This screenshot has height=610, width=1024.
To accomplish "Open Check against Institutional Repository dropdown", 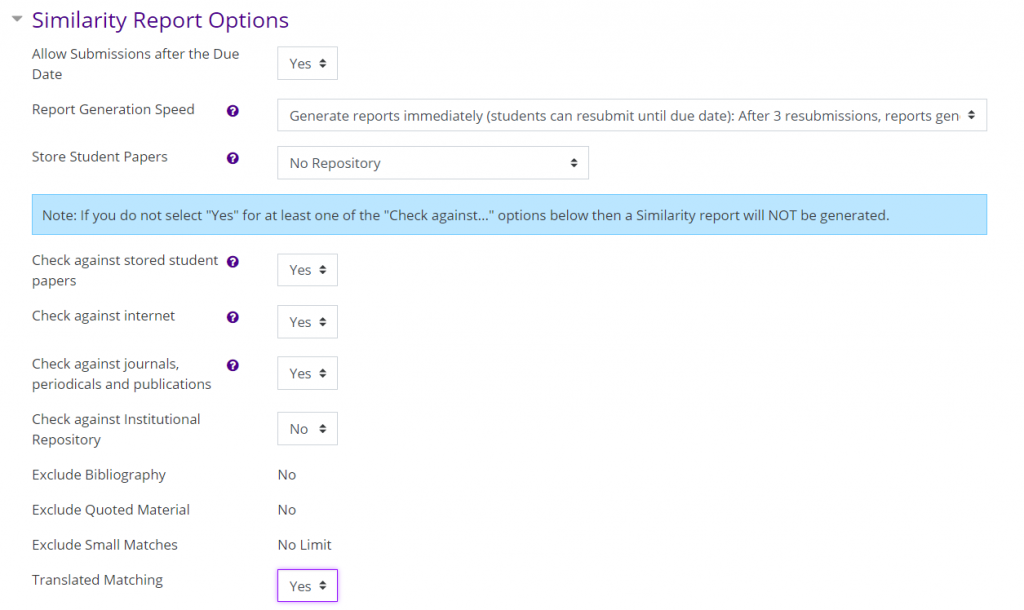I will [307, 429].
